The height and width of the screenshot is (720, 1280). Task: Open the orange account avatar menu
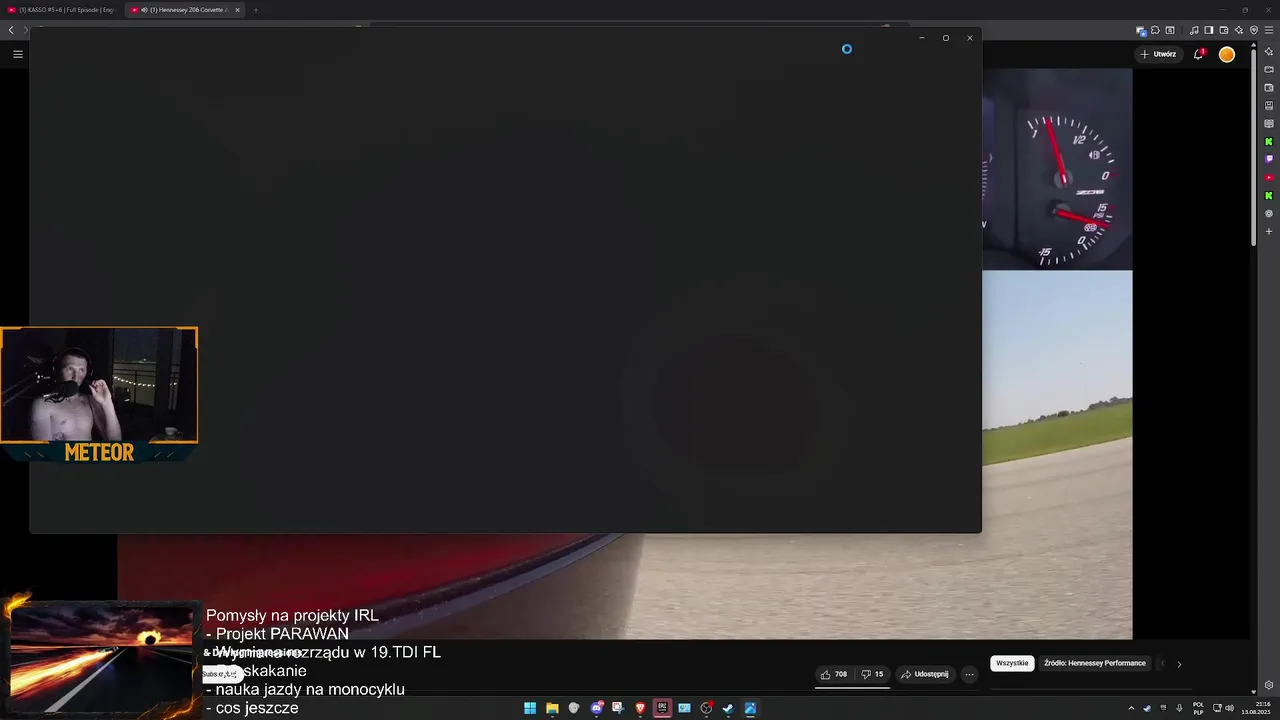[1227, 54]
